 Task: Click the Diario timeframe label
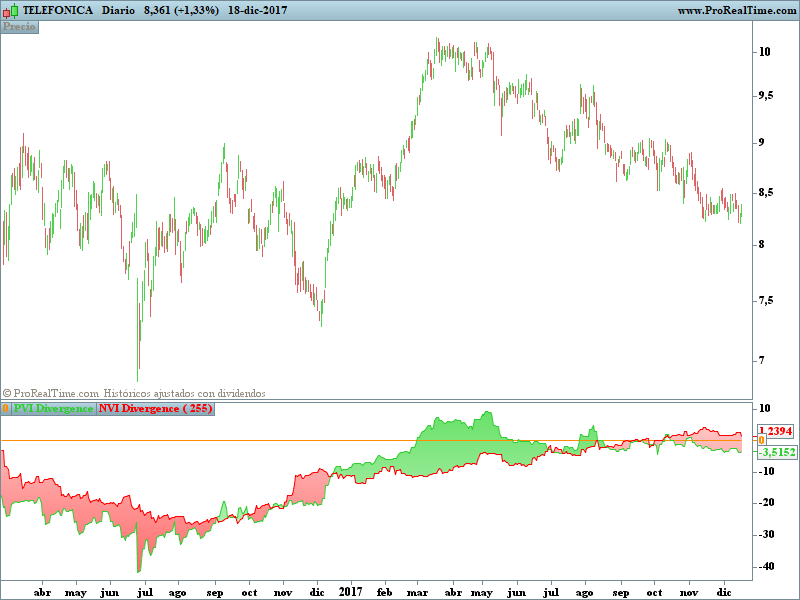coord(118,10)
